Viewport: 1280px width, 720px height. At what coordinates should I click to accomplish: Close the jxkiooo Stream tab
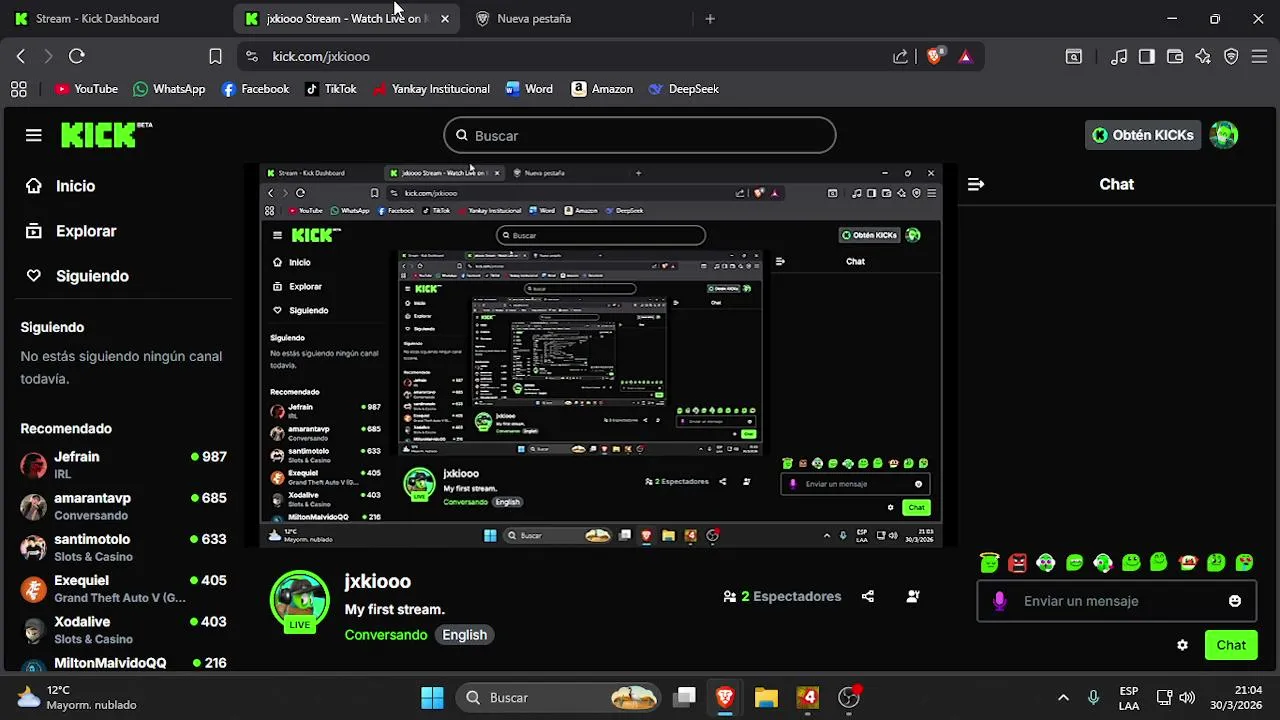[x=445, y=18]
